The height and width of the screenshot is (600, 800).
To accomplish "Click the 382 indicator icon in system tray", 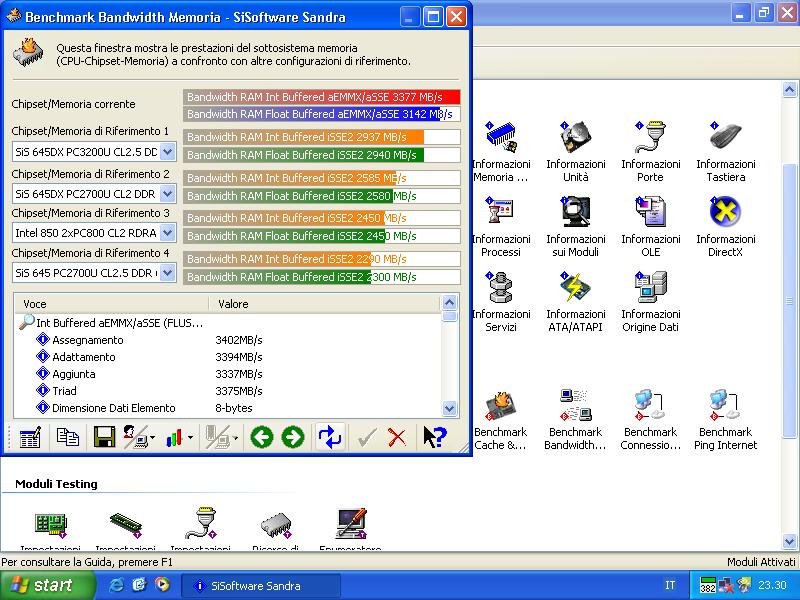I will pos(708,585).
